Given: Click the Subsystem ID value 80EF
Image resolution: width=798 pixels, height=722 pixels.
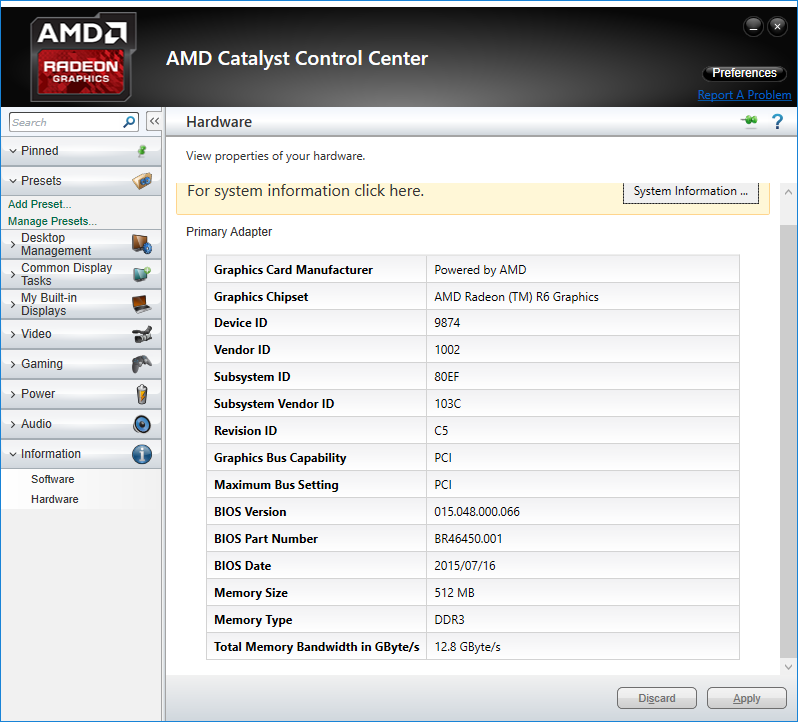Looking at the screenshot, I should click(446, 377).
